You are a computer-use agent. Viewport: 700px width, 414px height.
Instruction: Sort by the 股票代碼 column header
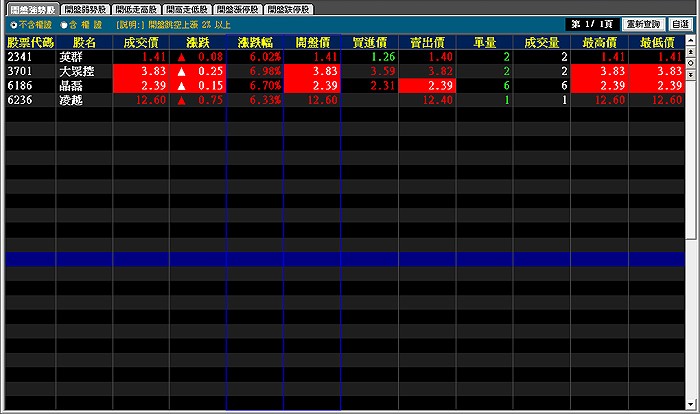click(30, 42)
